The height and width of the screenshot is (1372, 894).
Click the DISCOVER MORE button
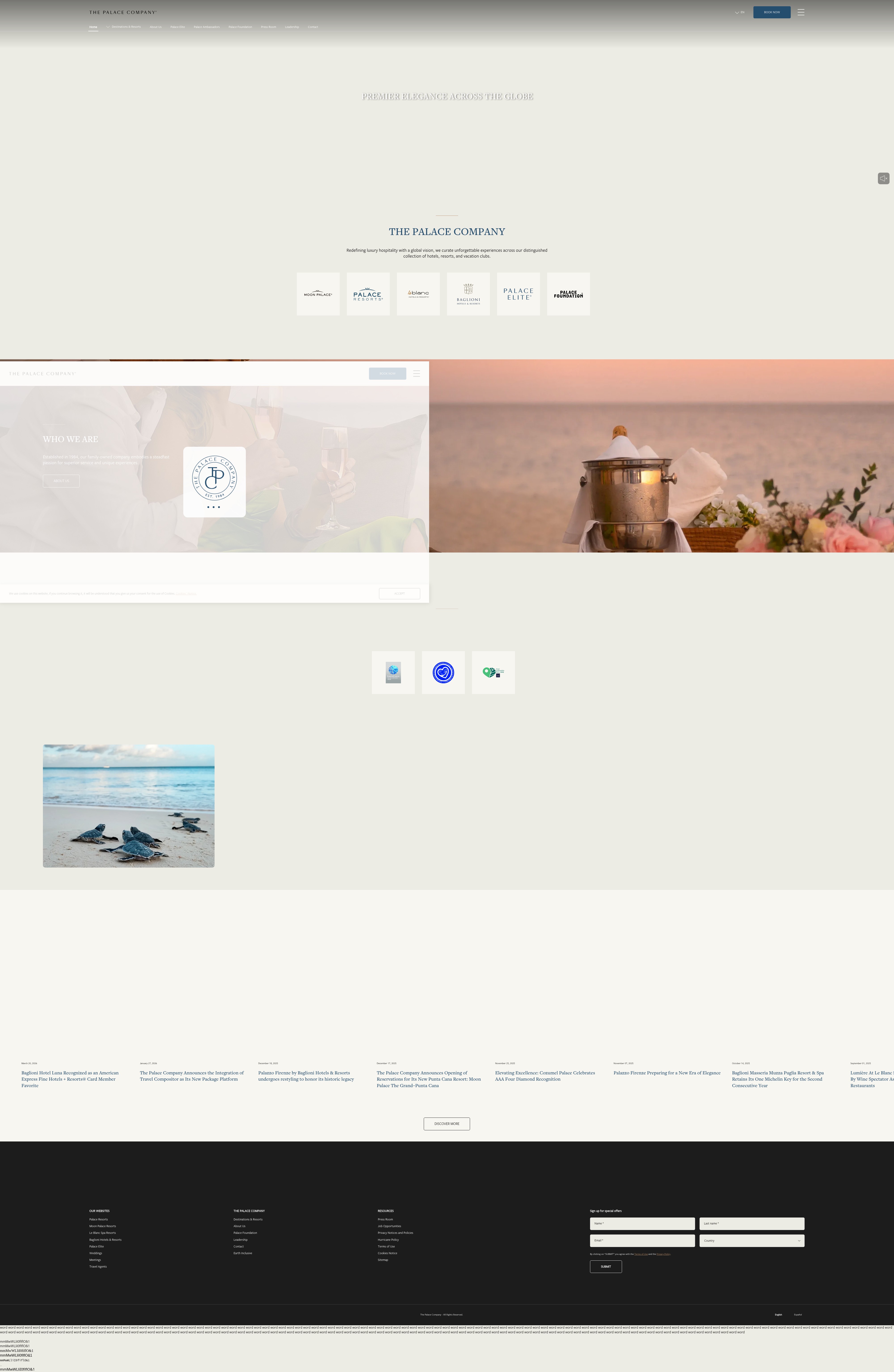pos(447,1124)
